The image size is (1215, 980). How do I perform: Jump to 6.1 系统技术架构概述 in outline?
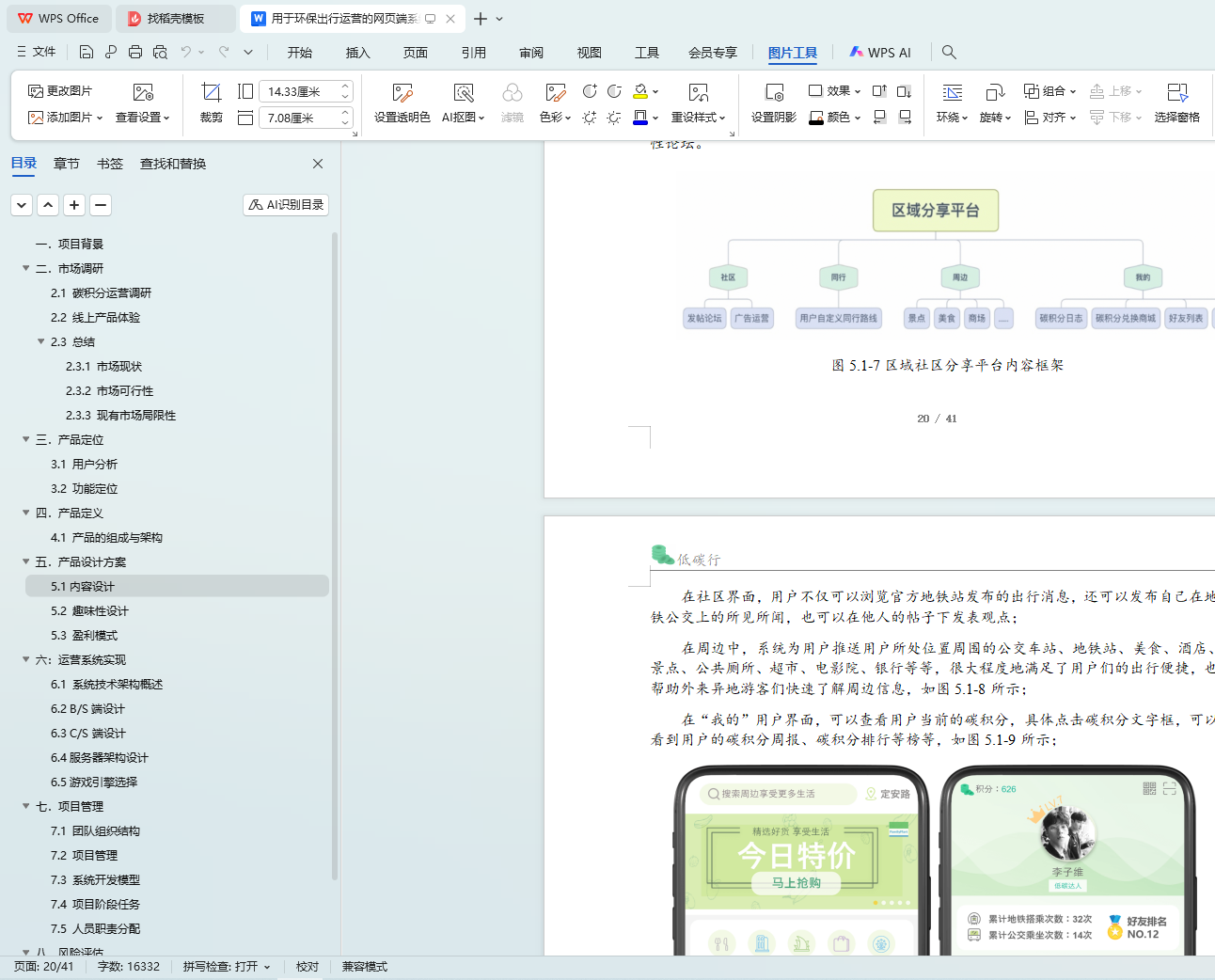point(106,684)
